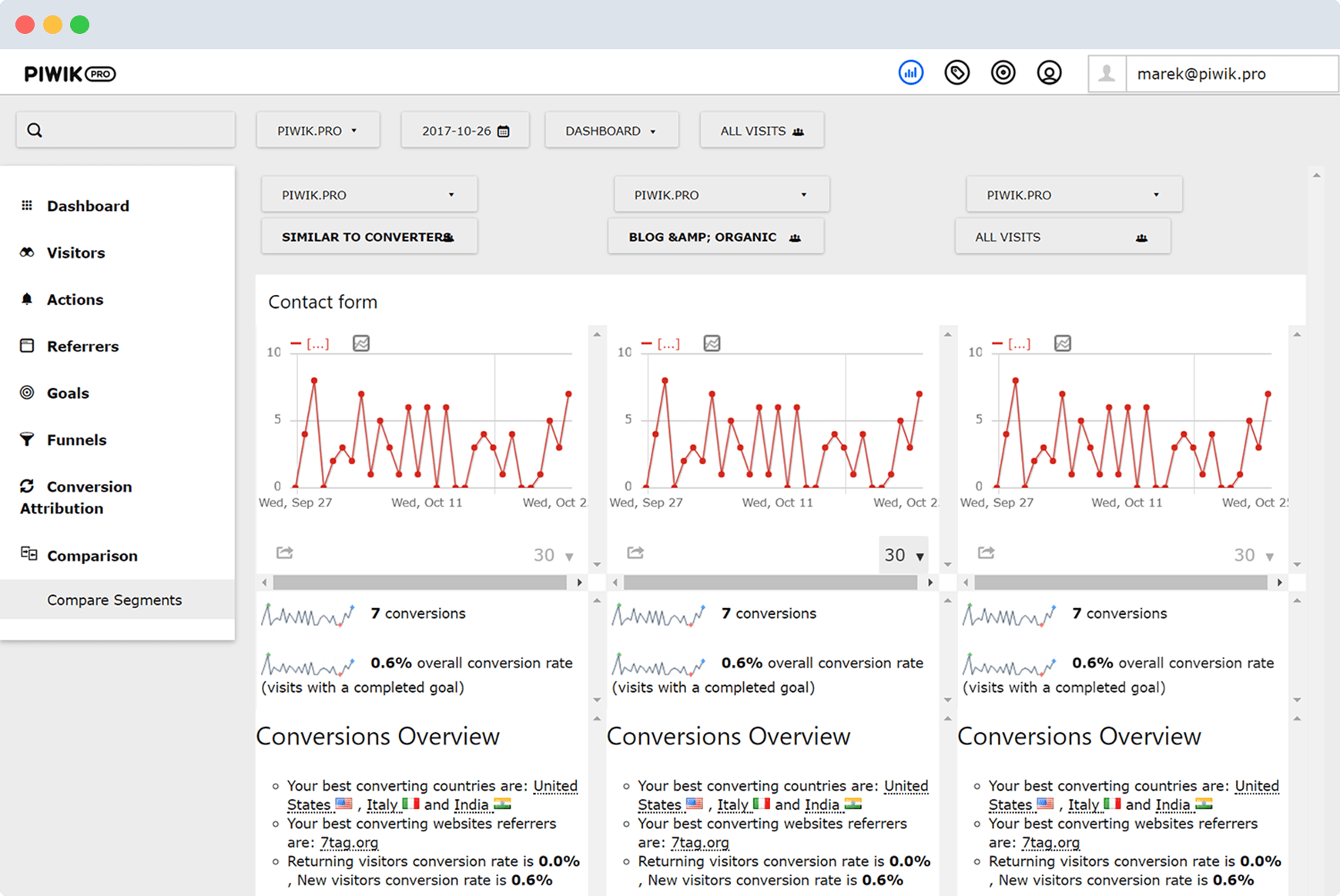Expand middle column PIWIK.PRO site dropdown
This screenshot has height=896, width=1340.
pos(722,195)
